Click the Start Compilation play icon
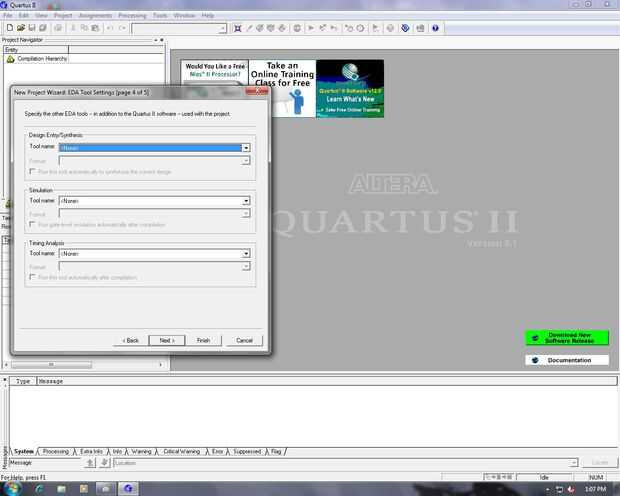Screen dimensions: 620x496 (x=311, y=28)
